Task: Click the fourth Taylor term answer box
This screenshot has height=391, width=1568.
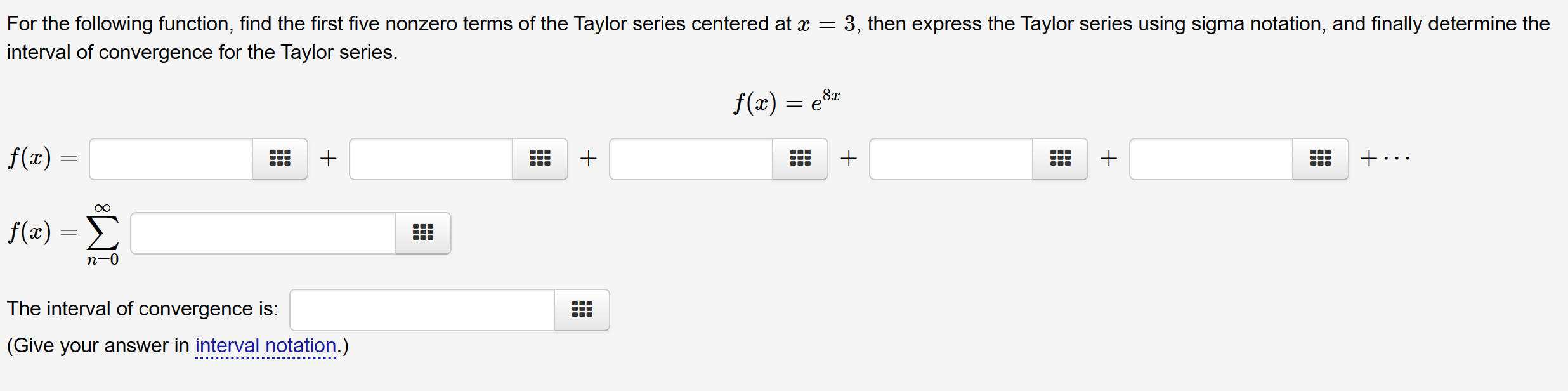Action: [x=950, y=159]
